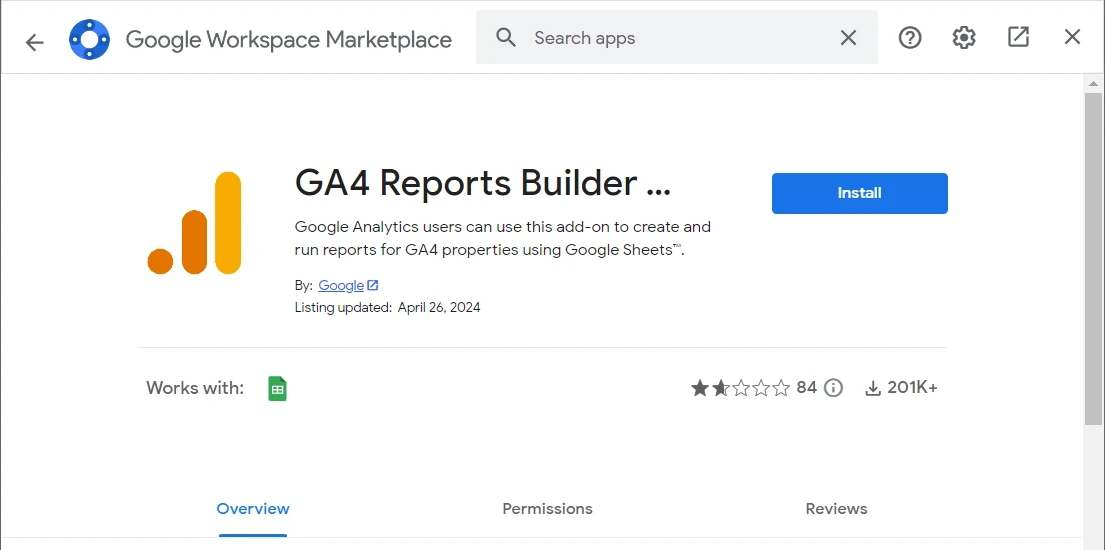The image size is (1105, 550).
Task: Close the Marketplace dialog
Action: (x=1072, y=37)
